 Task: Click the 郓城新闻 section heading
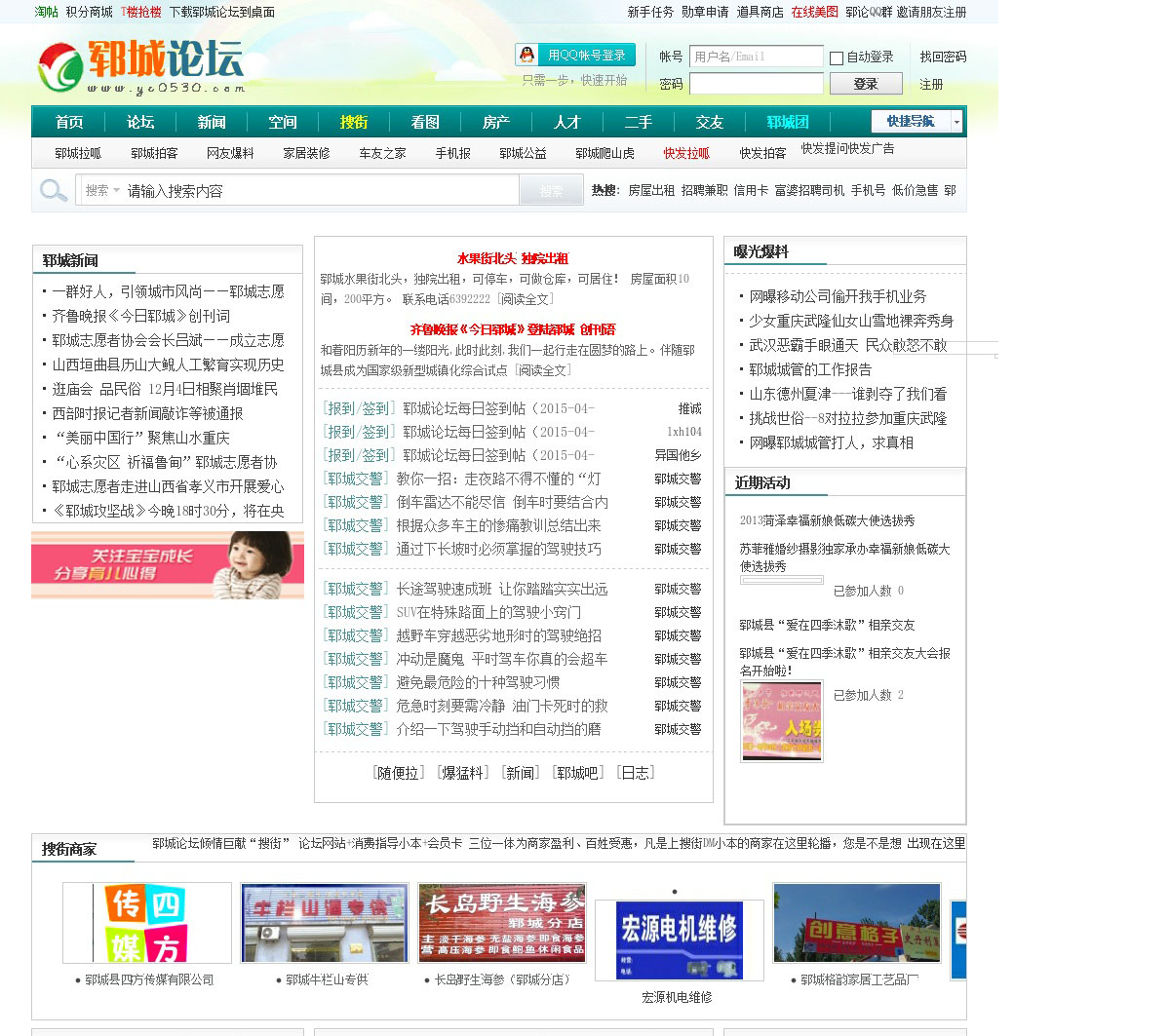pos(70,260)
